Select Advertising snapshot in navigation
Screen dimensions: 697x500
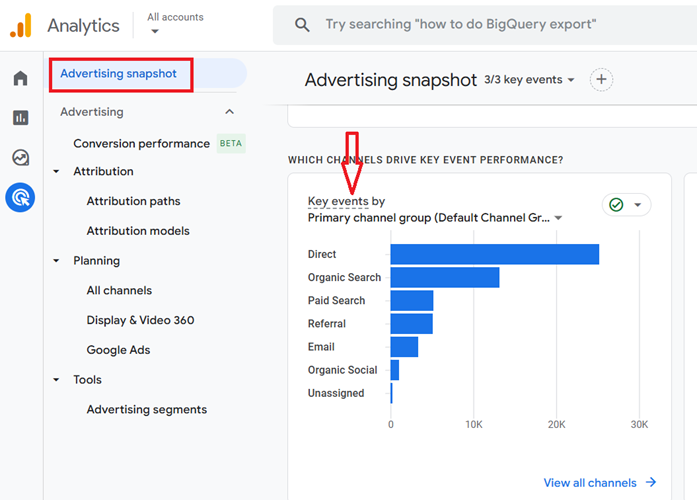[x=118, y=74]
